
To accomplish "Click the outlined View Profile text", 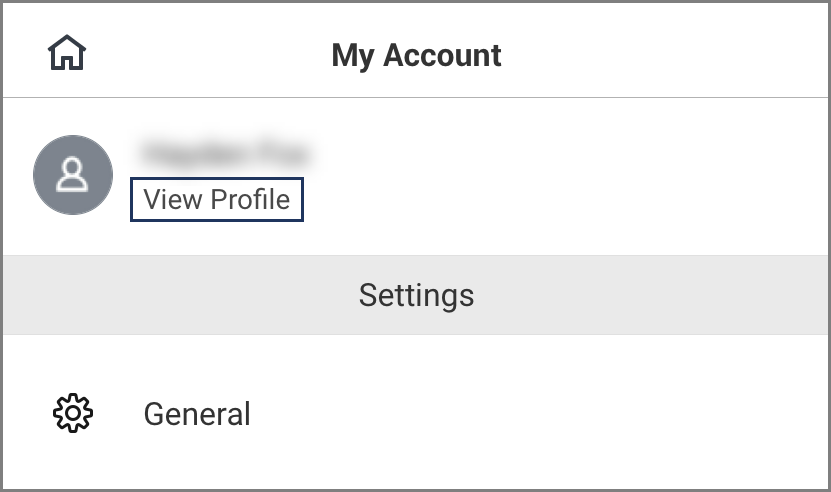I will [x=217, y=199].
